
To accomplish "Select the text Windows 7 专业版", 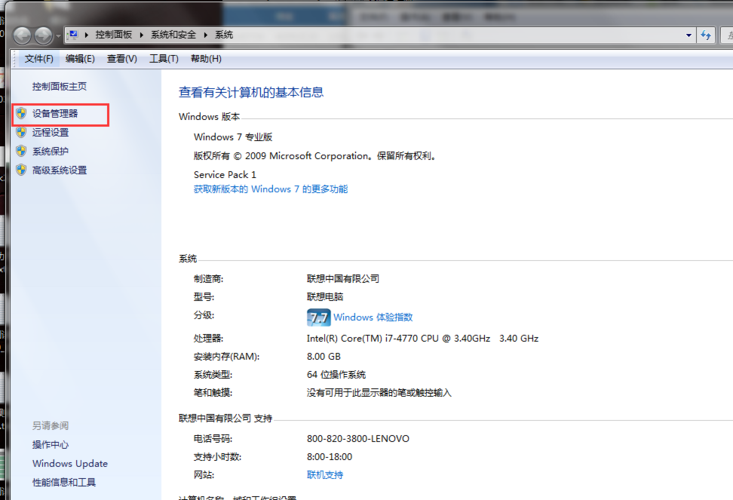I will click(x=233, y=137).
